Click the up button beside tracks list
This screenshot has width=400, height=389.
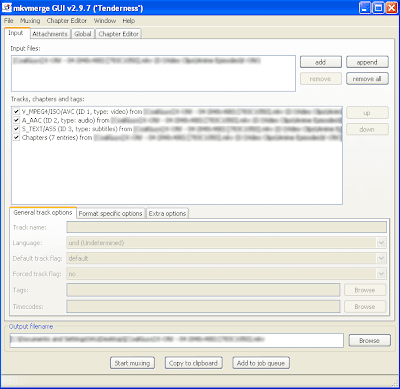click(367, 113)
